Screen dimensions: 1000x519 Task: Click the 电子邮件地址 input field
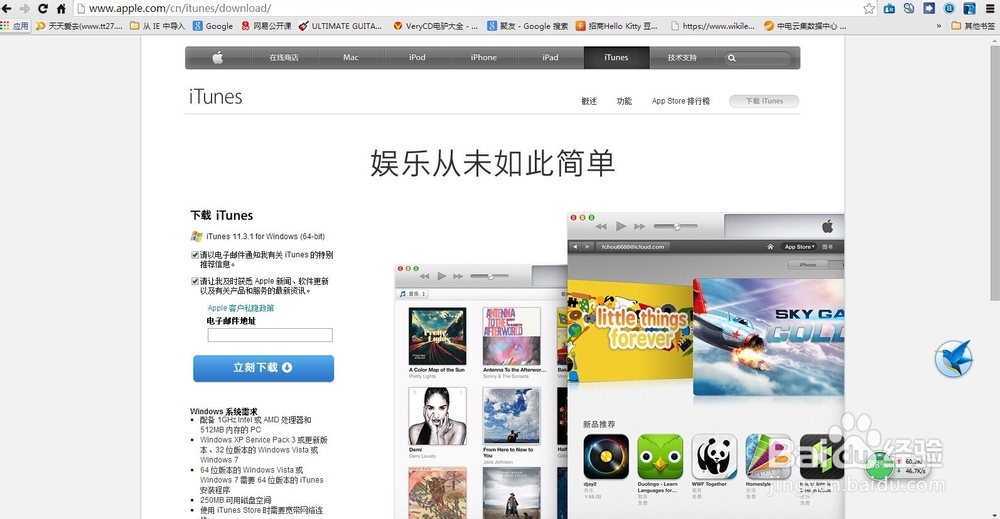point(270,335)
